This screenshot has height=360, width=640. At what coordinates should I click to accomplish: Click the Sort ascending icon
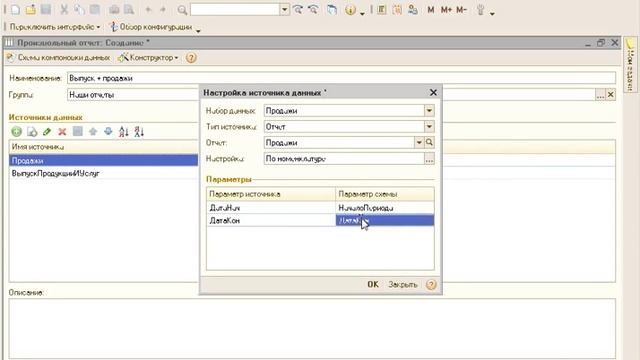coord(123,131)
